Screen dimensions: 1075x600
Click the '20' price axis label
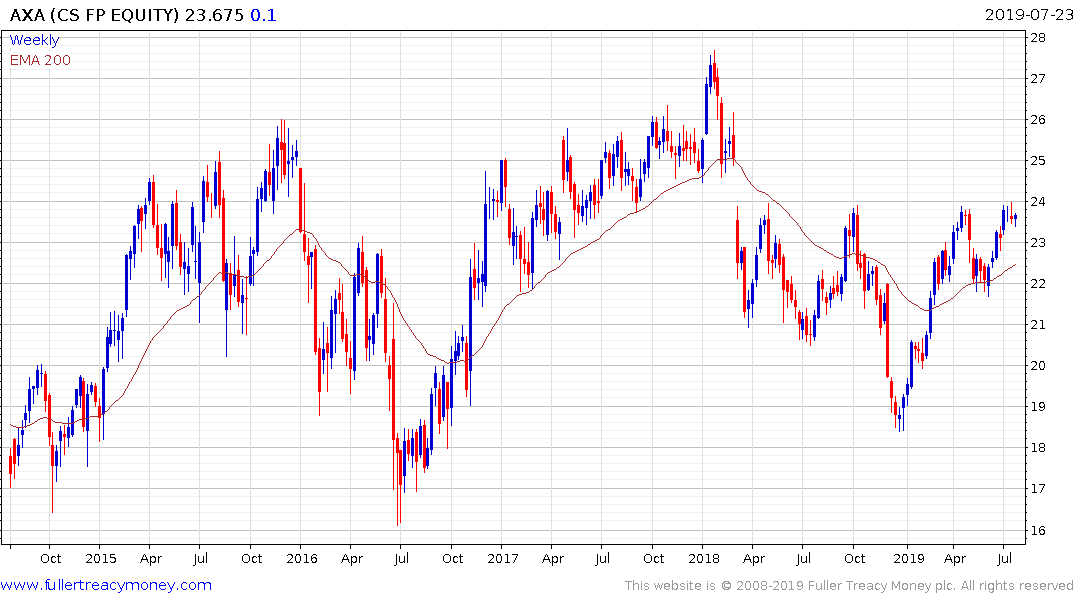pos(1038,365)
